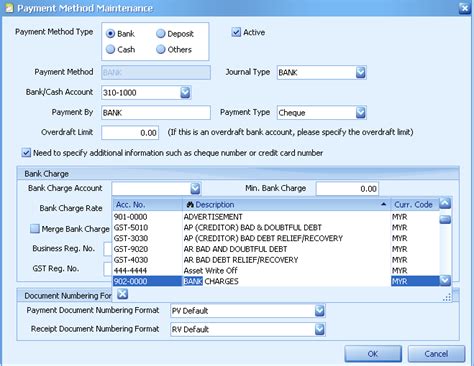Select the BANK CHARGES account row

276,281
